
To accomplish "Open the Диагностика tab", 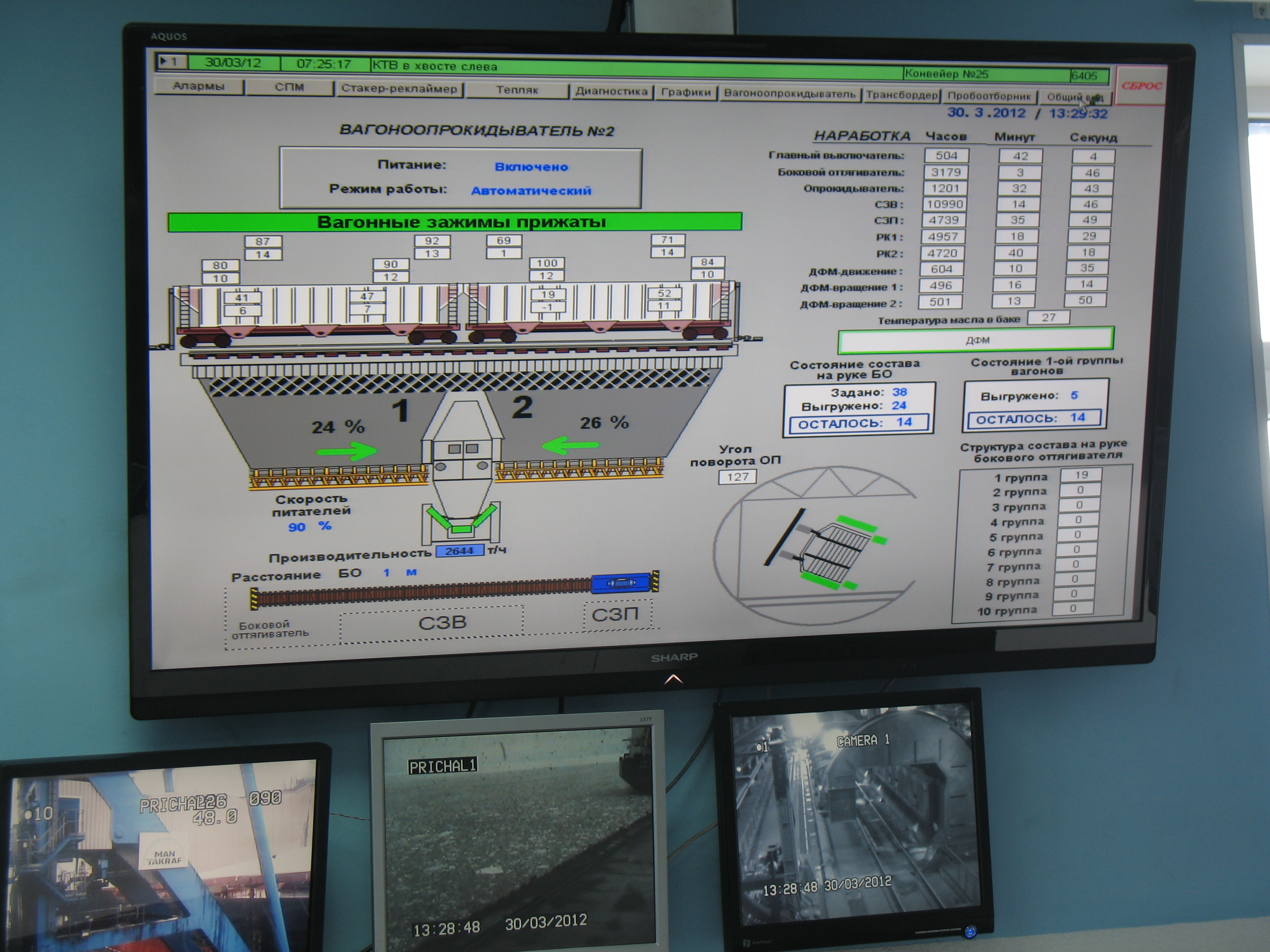I will point(611,91).
